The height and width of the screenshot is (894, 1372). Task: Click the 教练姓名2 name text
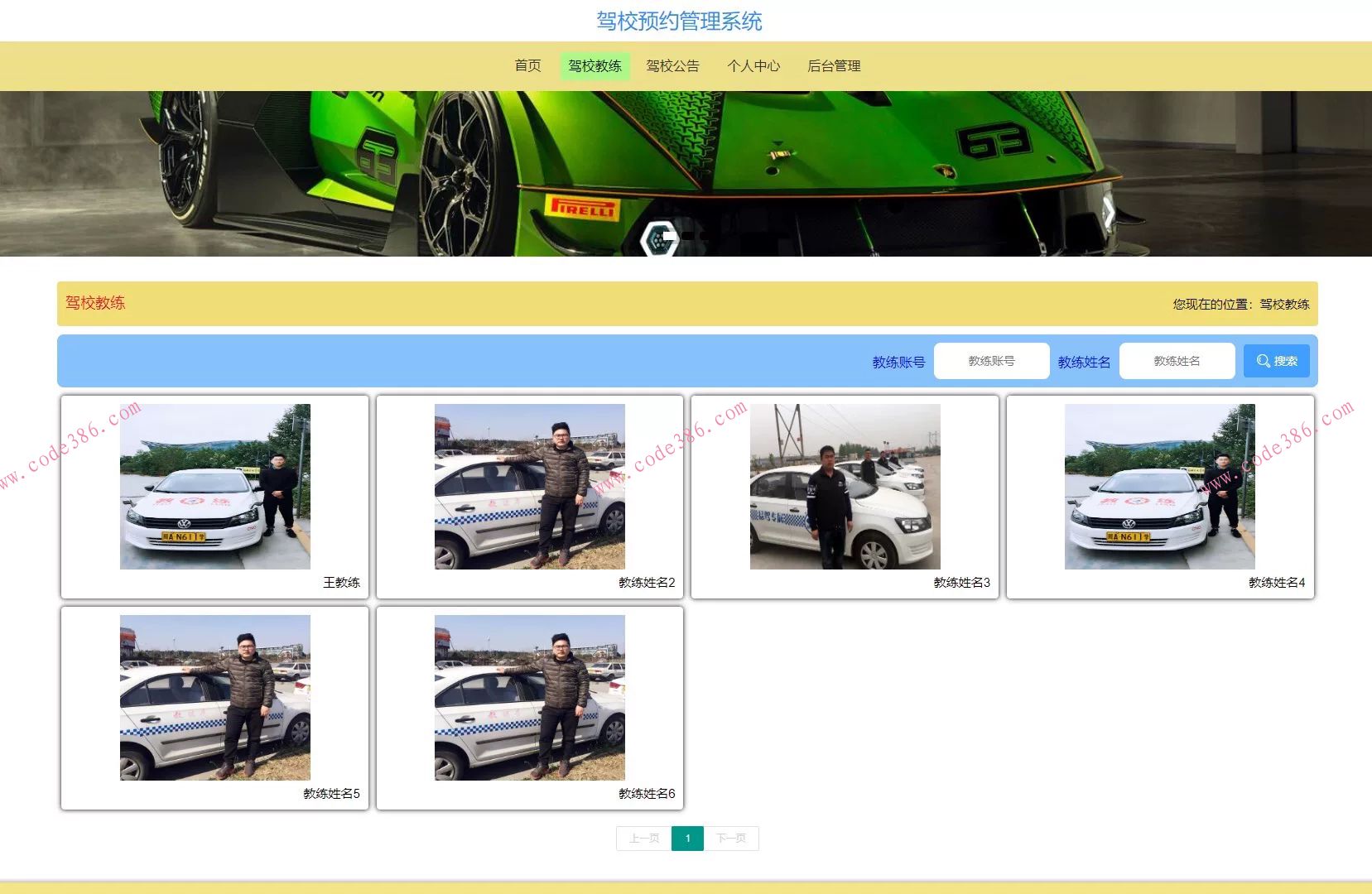(x=647, y=583)
